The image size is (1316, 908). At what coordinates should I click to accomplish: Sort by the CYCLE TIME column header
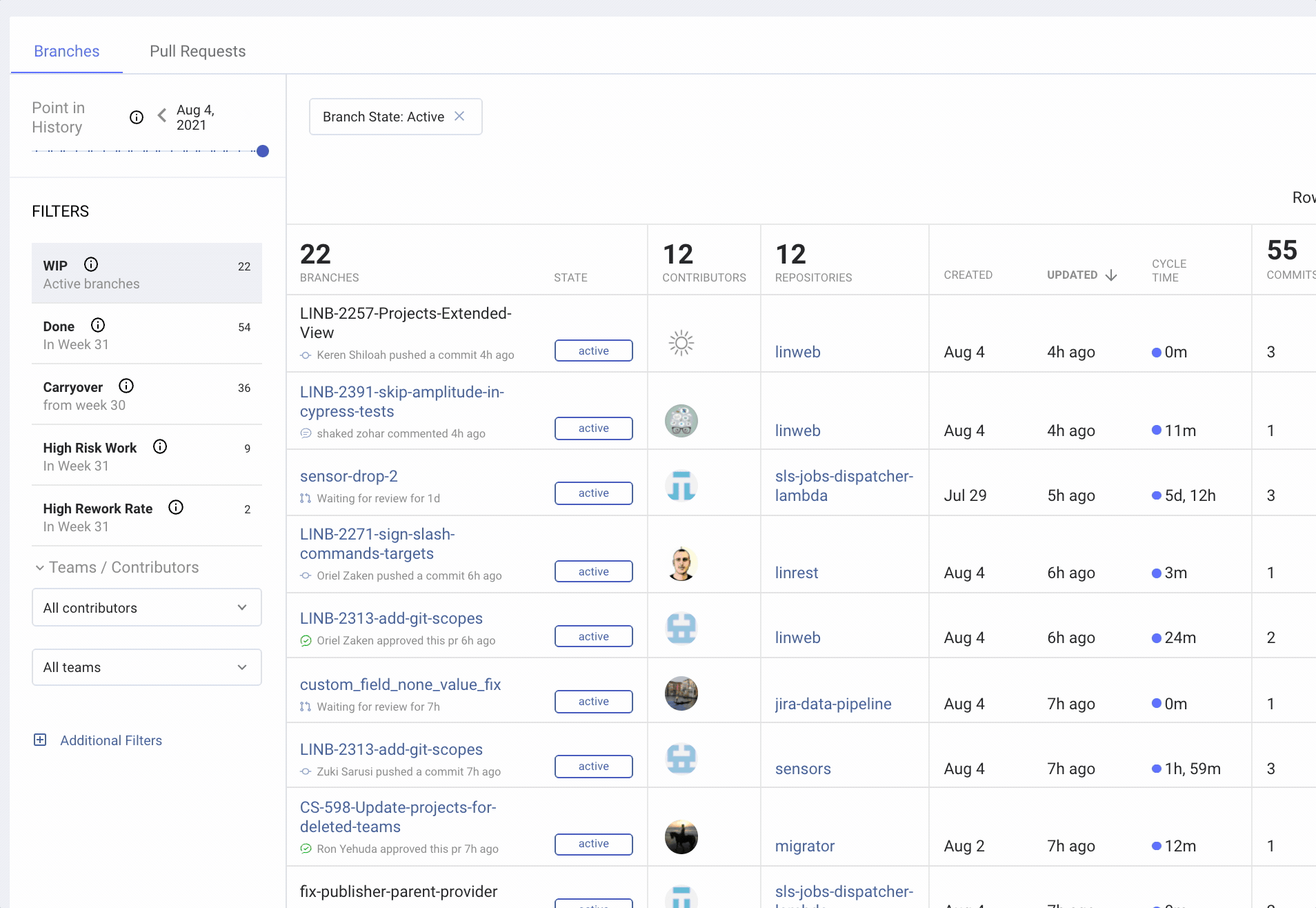[x=1169, y=270]
